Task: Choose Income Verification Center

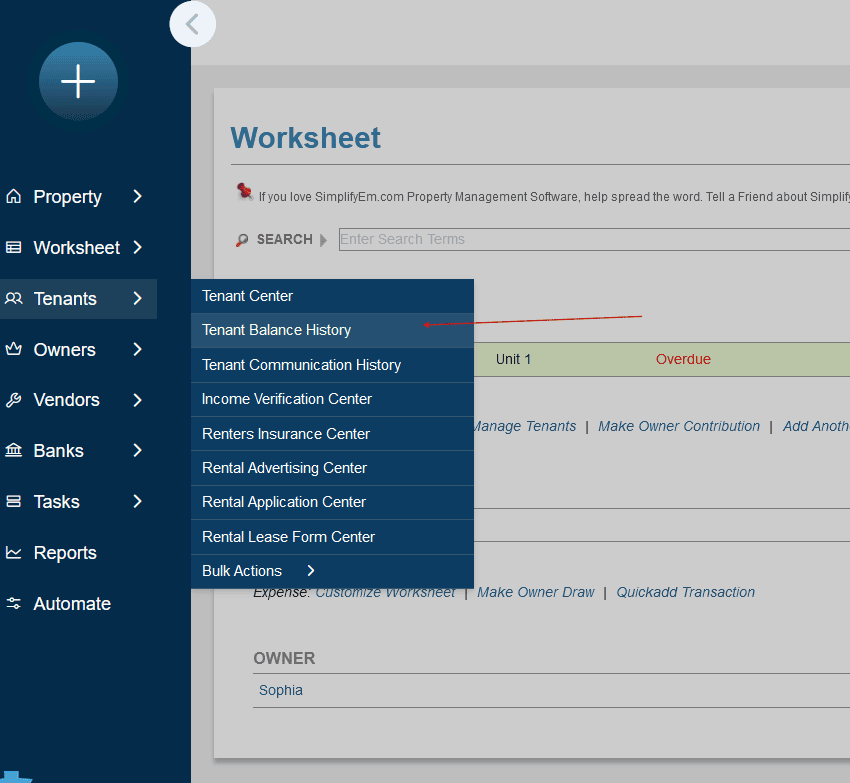Action: point(287,399)
